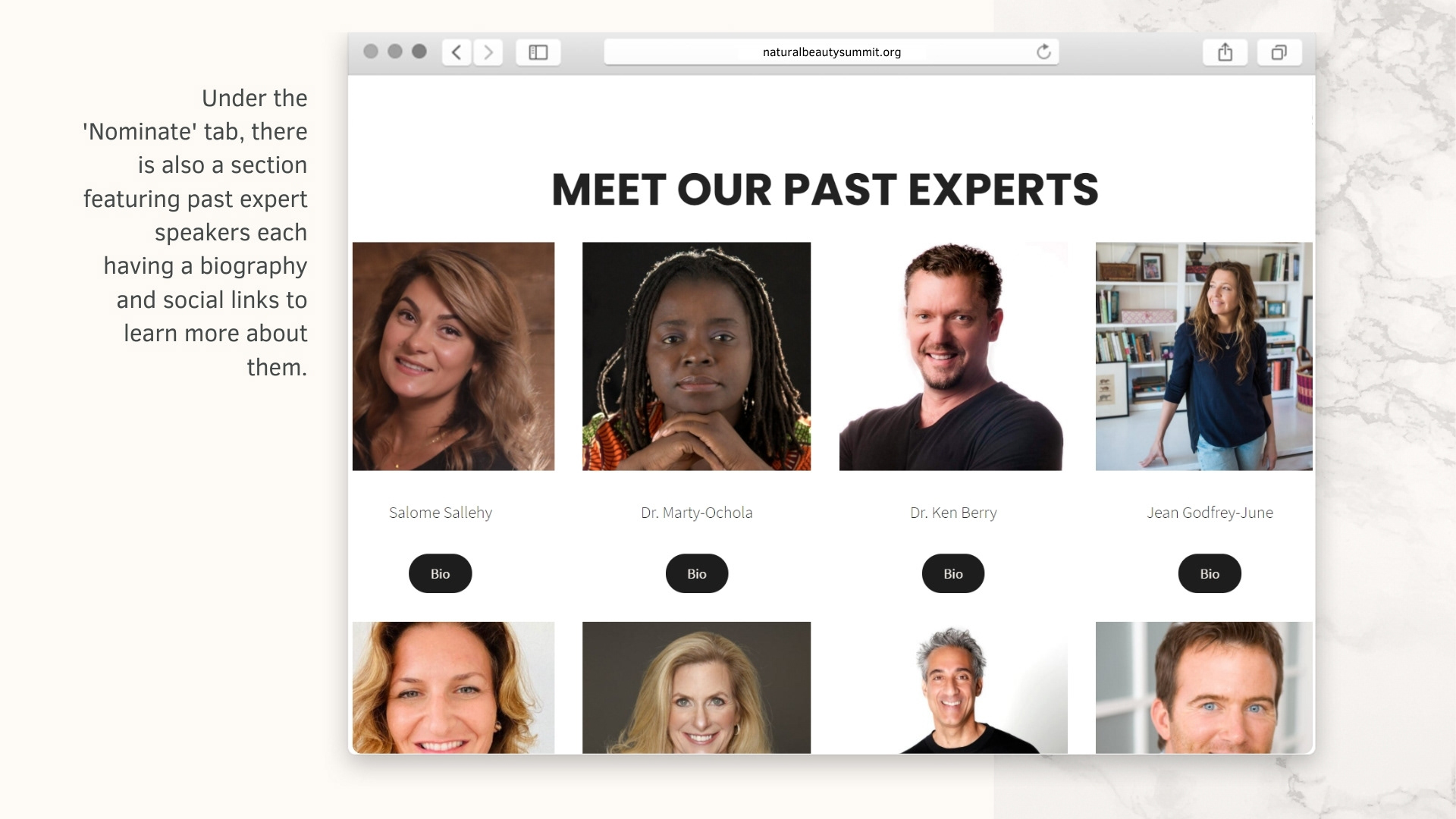Open the share icon in the toolbar
1456x819 pixels.
1225,52
